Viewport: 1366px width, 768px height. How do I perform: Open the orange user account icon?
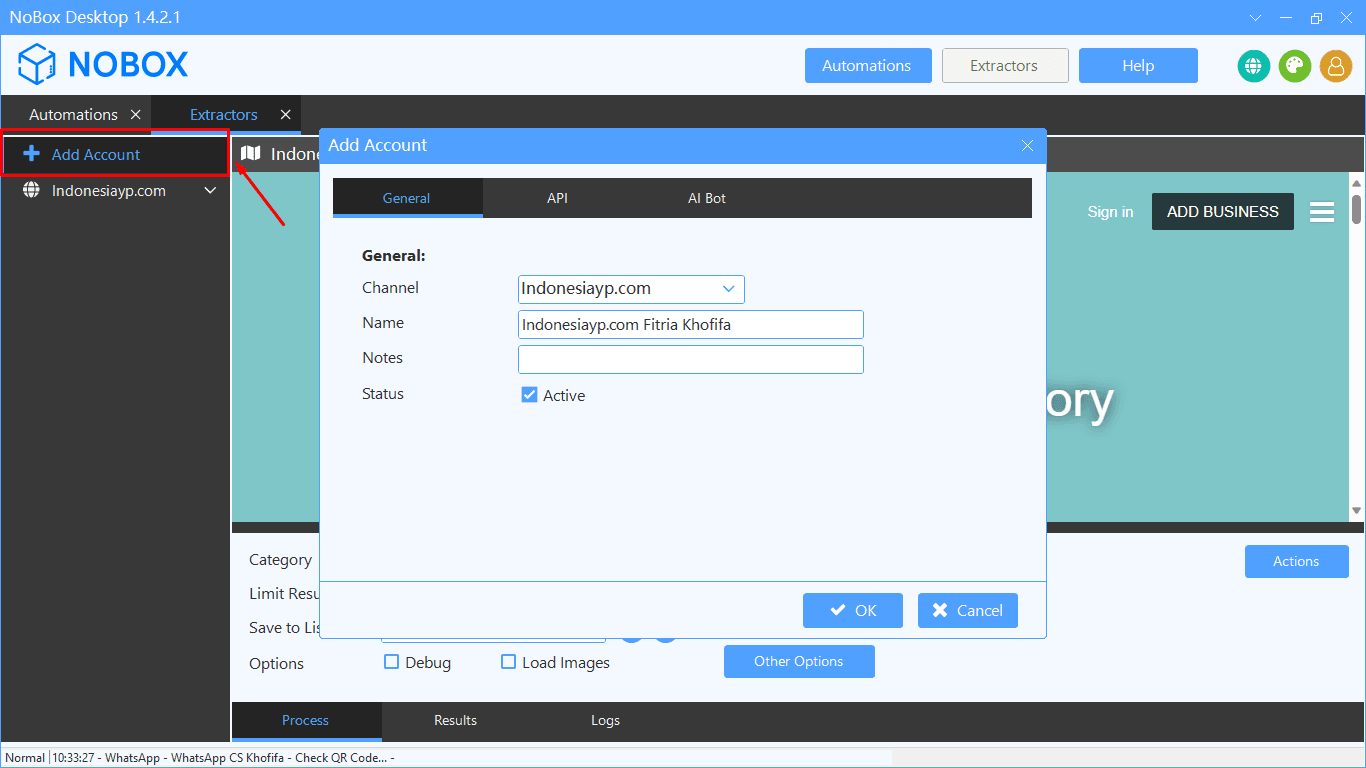[1336, 66]
